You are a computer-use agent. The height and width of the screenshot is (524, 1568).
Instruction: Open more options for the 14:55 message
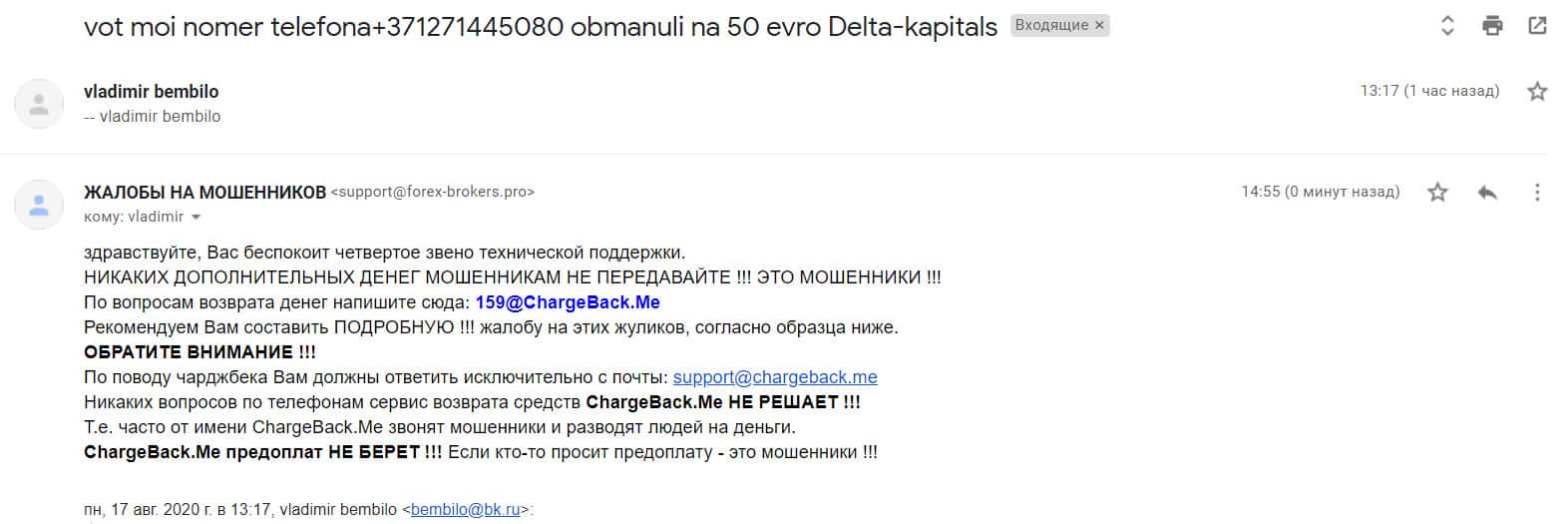[1537, 192]
